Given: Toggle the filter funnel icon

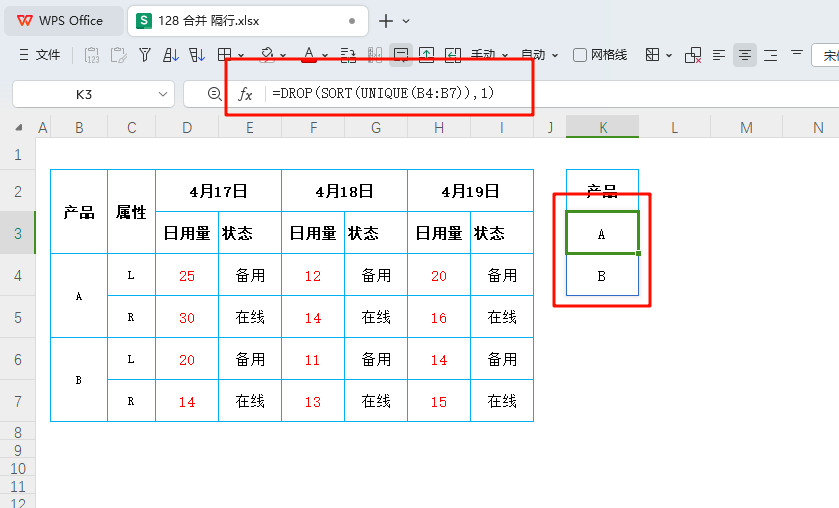Looking at the screenshot, I should coord(144,55).
